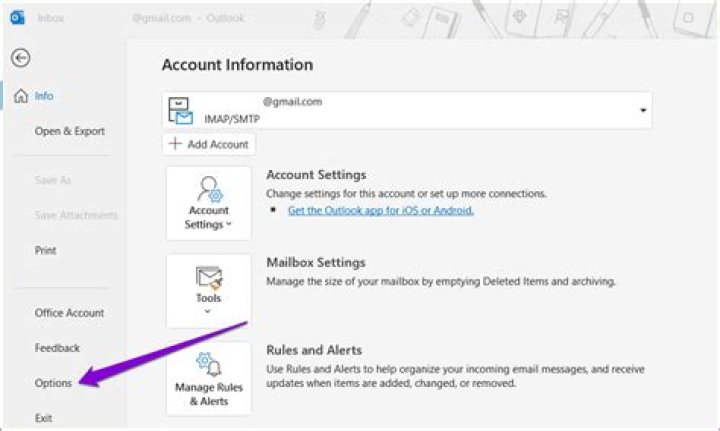
Task: Click 'Manage the size of your mailbox' description
Action: [x=441, y=281]
